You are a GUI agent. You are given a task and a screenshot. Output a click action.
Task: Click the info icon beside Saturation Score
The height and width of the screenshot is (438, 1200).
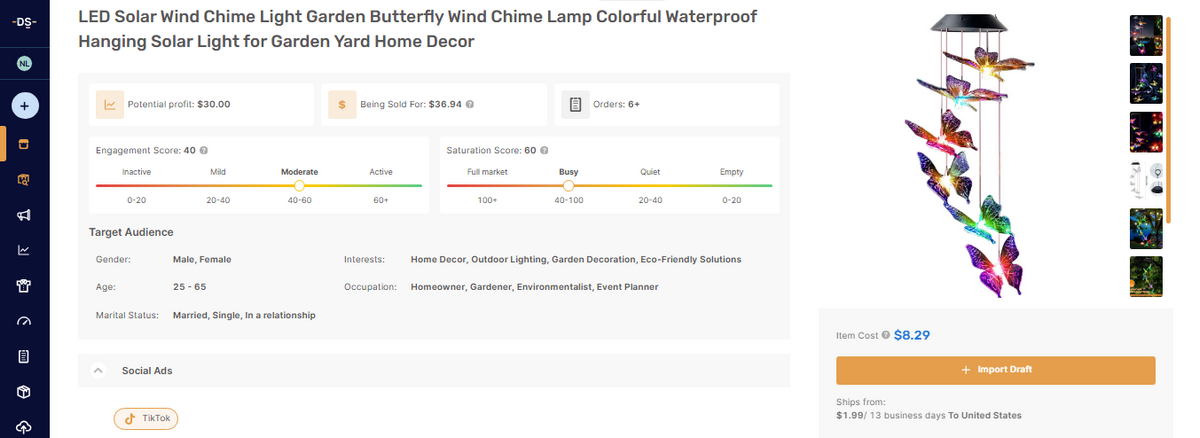tap(545, 150)
